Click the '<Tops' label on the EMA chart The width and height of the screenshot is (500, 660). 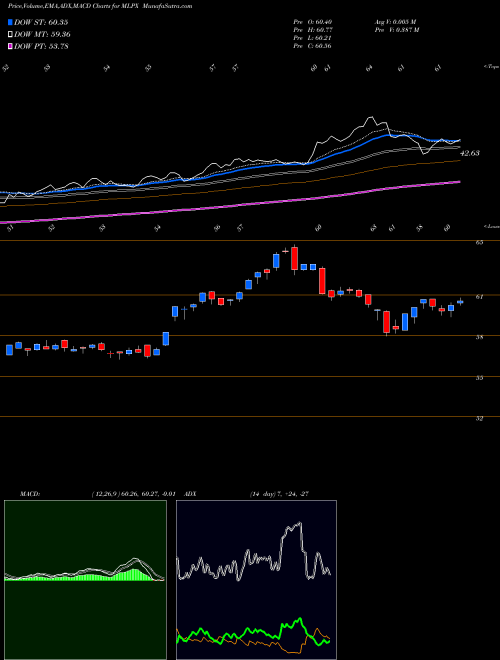491,67
